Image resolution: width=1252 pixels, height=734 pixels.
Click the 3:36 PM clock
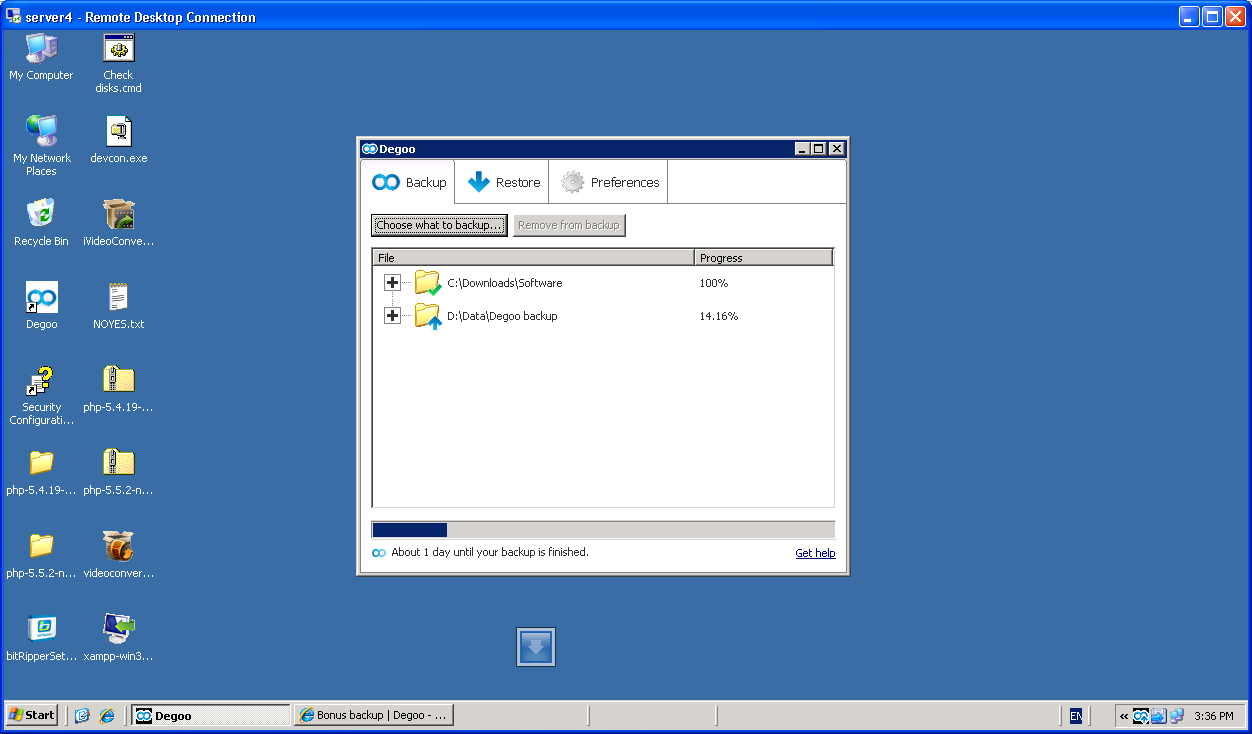[1213, 716]
